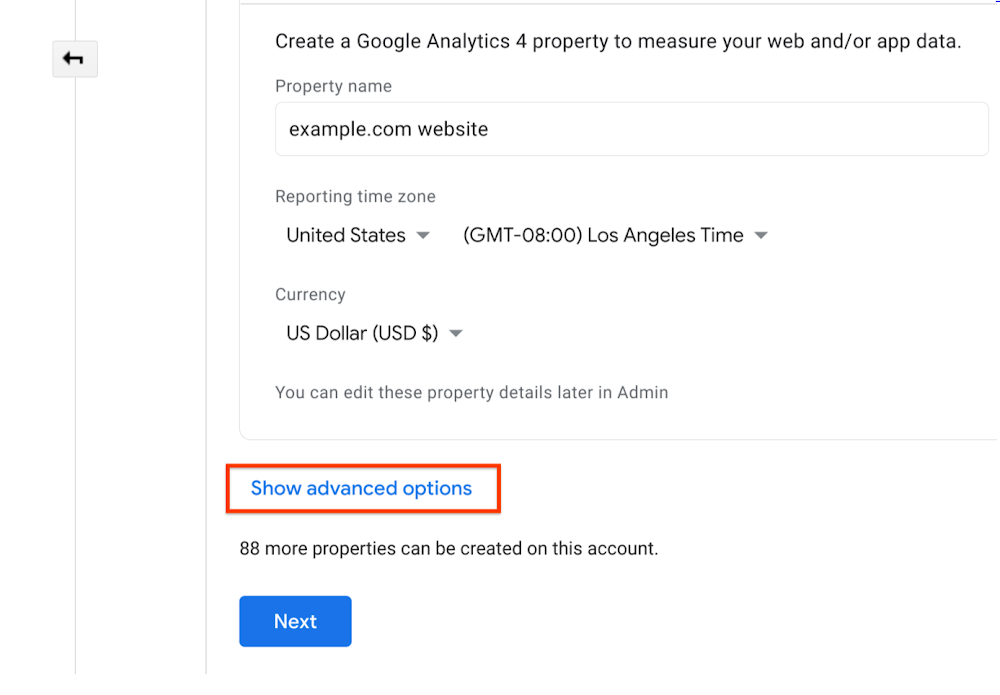Click the Show advanced options link
The height and width of the screenshot is (695, 1000).
coord(363,488)
